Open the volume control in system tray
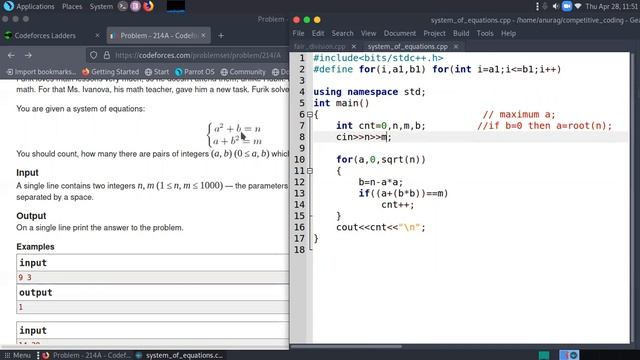The image size is (640, 360). coord(556,6)
